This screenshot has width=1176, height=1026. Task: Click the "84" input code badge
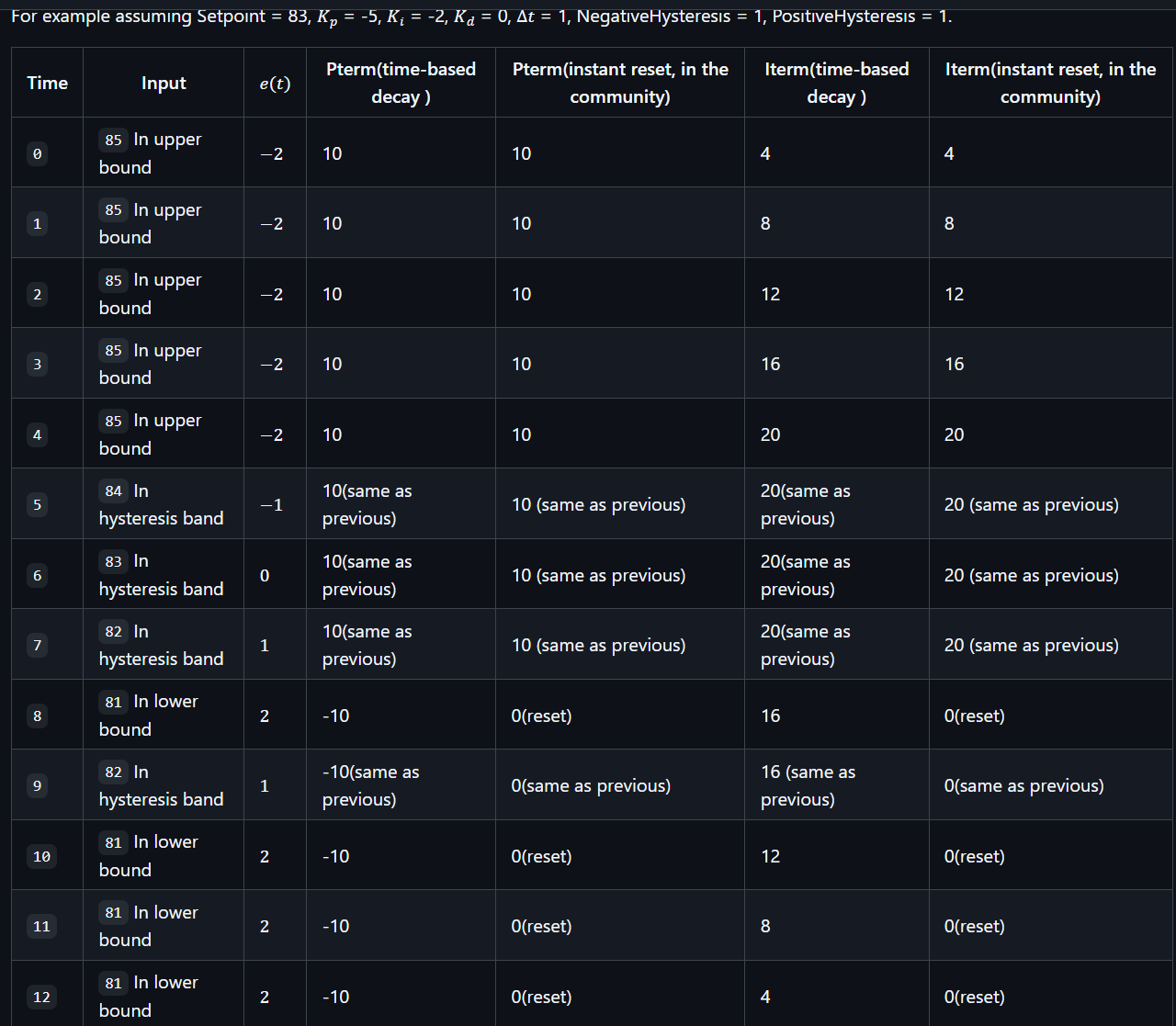tap(114, 491)
